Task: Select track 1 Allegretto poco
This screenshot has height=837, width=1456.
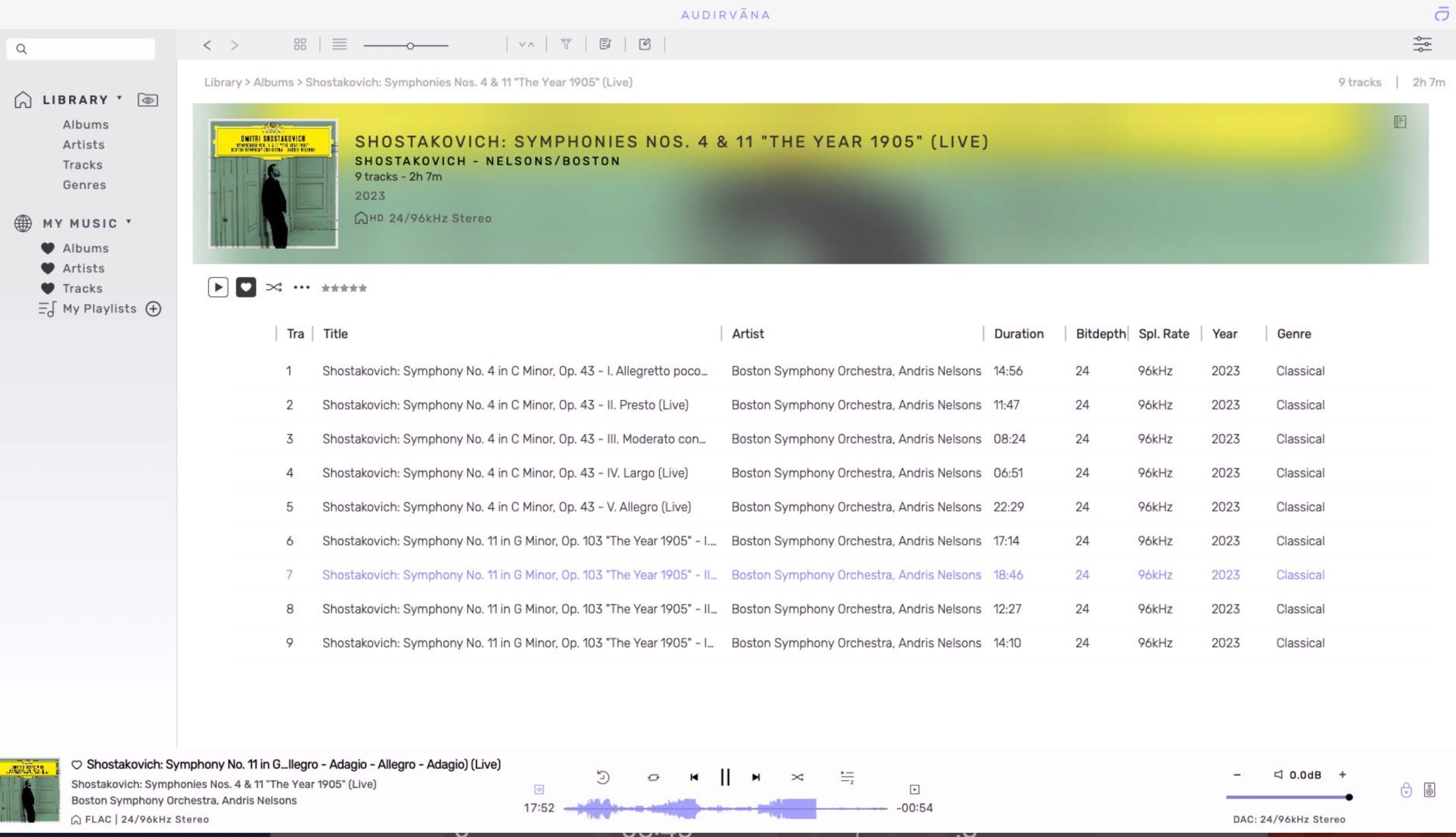Action: pos(831,371)
